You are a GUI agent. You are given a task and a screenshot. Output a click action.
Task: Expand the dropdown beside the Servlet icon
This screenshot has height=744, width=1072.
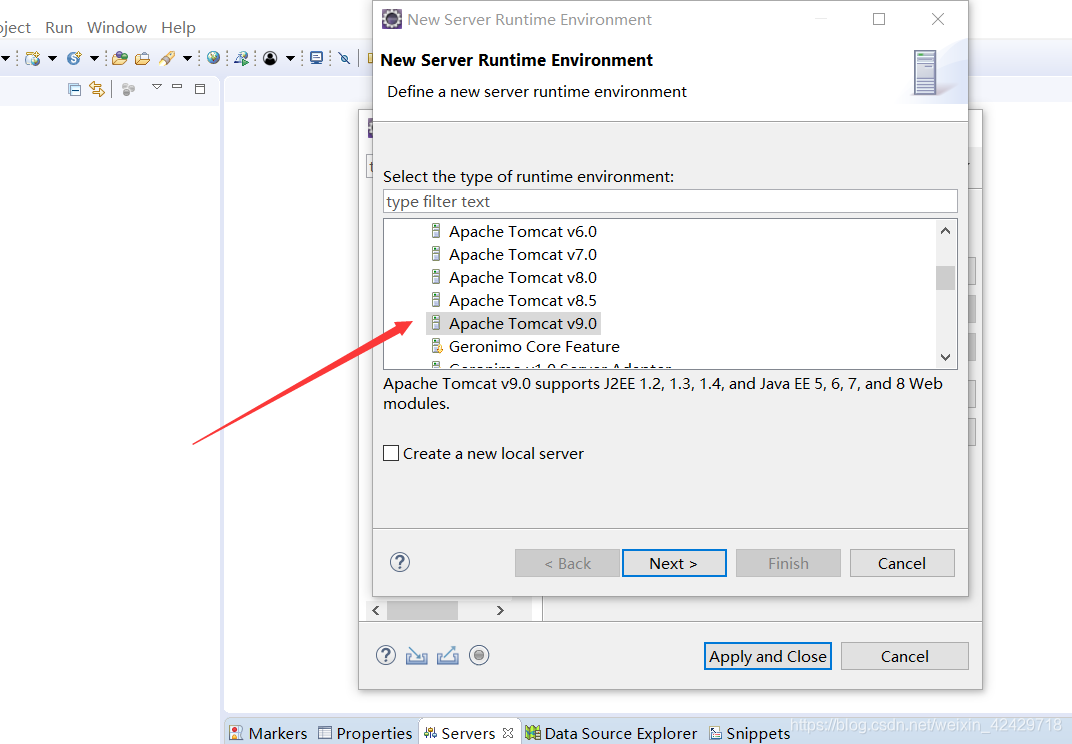94,59
